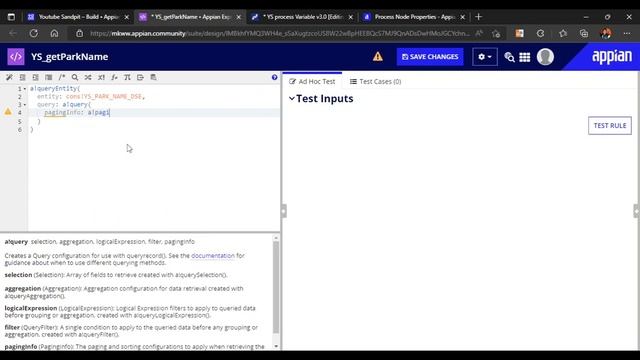This screenshot has width=640, height=360.
Task: Click the browser refresh icon
Action: tap(33, 33)
